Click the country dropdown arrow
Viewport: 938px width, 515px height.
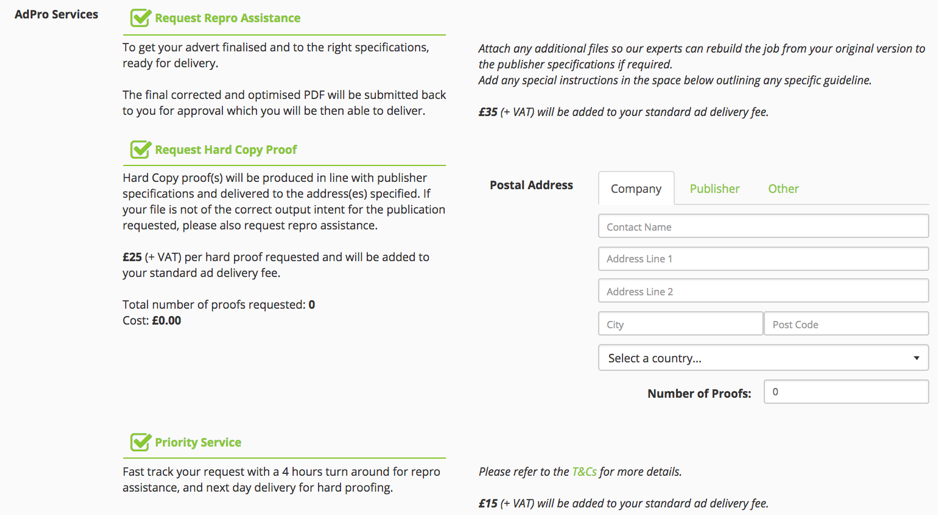point(916,358)
